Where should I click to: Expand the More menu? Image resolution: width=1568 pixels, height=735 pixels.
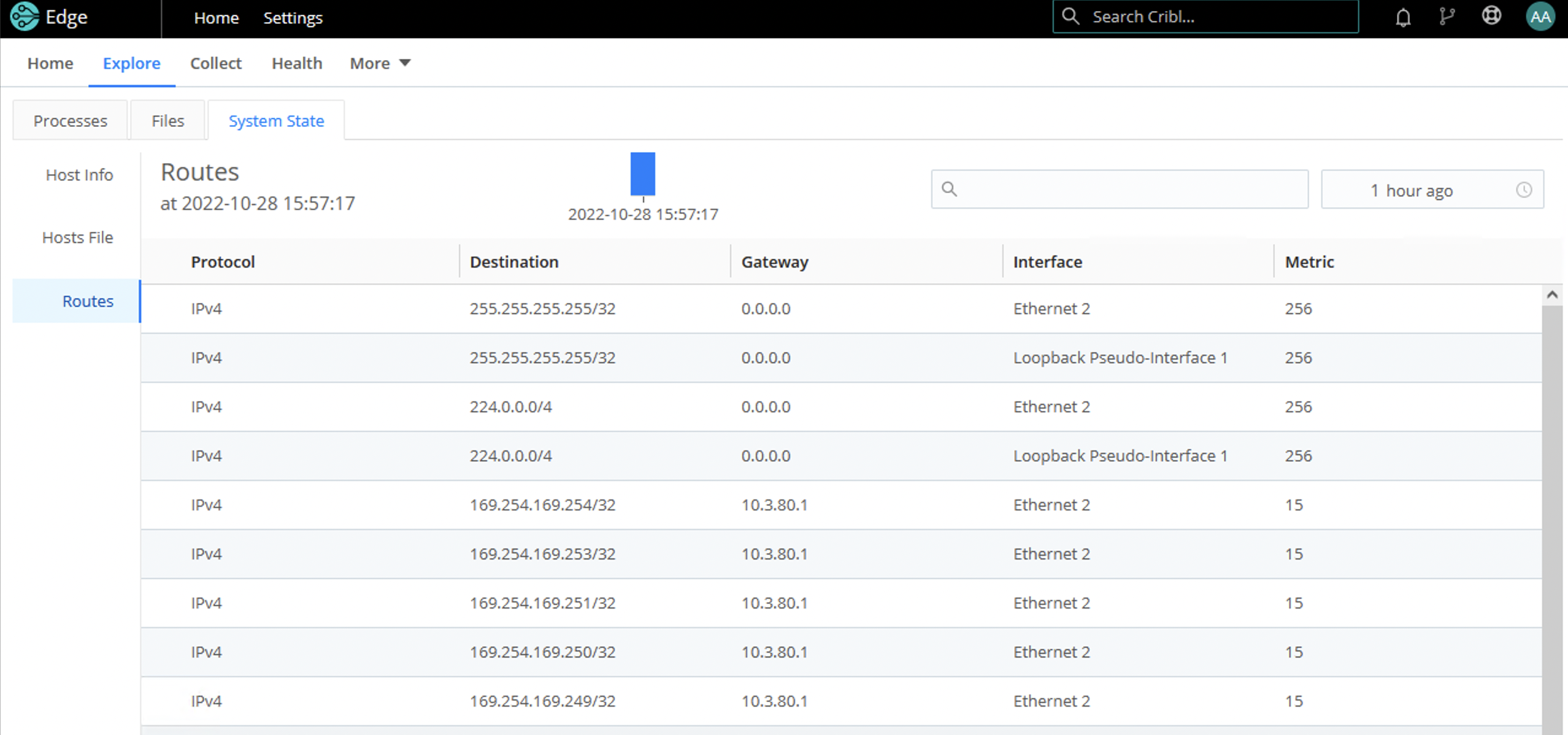pos(380,63)
